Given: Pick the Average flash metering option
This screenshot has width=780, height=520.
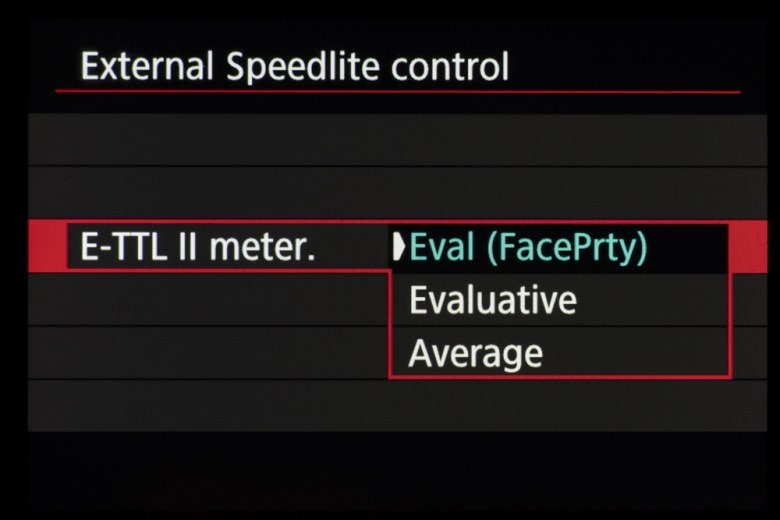Looking at the screenshot, I should click(x=476, y=353).
